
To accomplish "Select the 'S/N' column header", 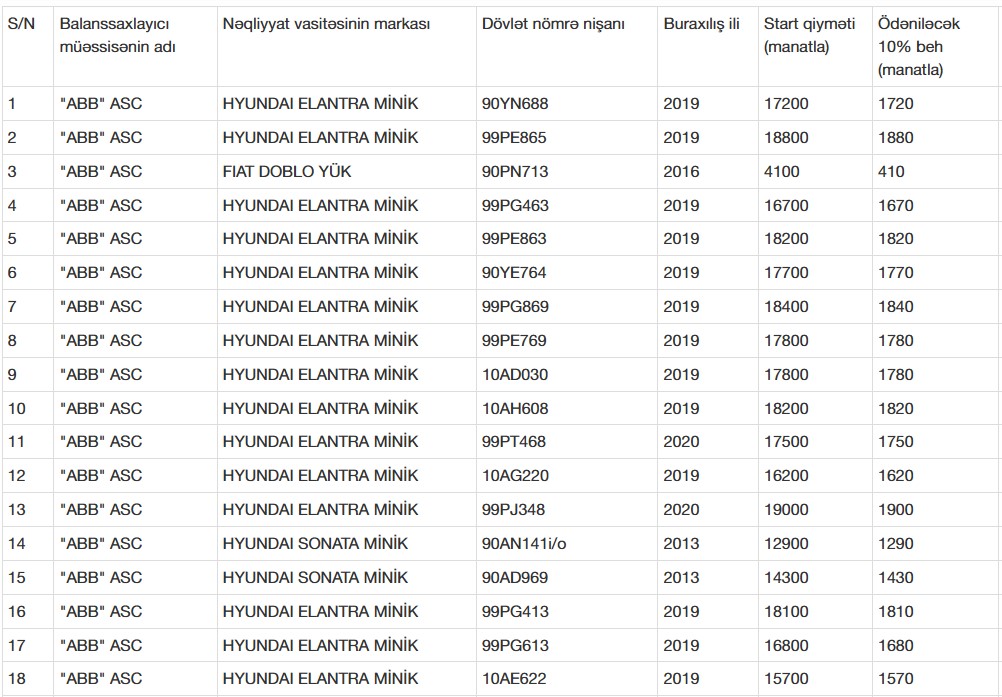I will click(x=21, y=24).
